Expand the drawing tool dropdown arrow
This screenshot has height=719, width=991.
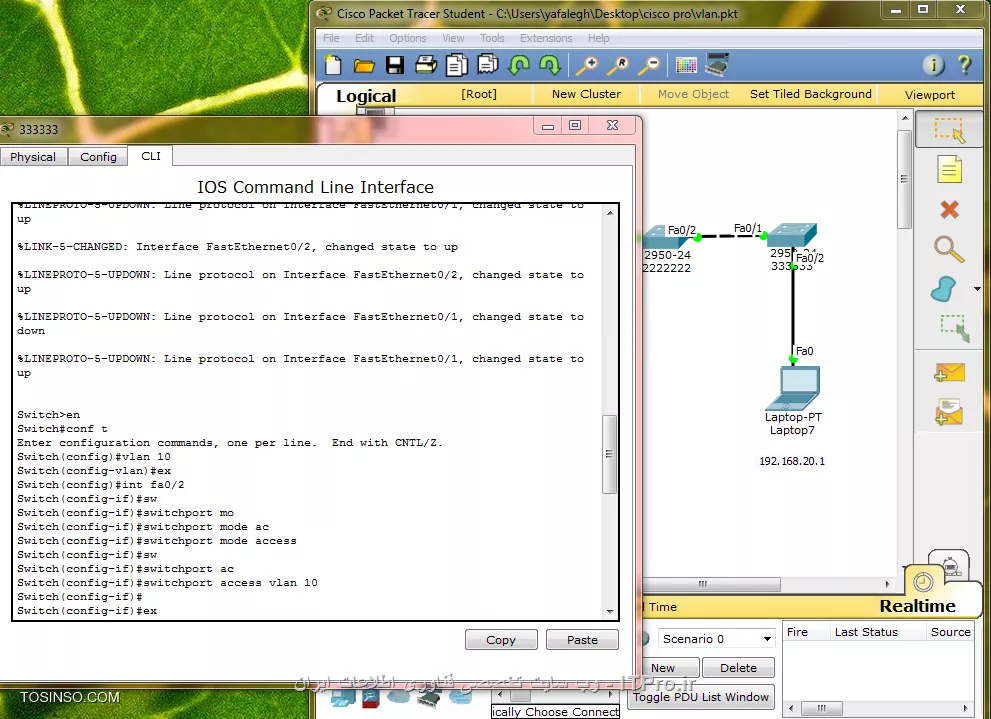tap(977, 289)
